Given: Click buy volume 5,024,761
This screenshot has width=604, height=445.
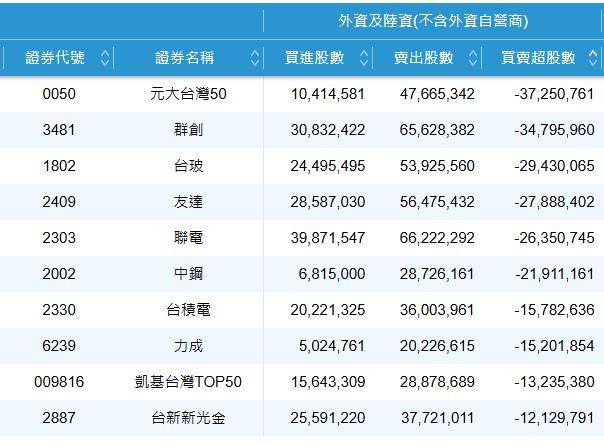Looking at the screenshot, I should click(x=332, y=346).
